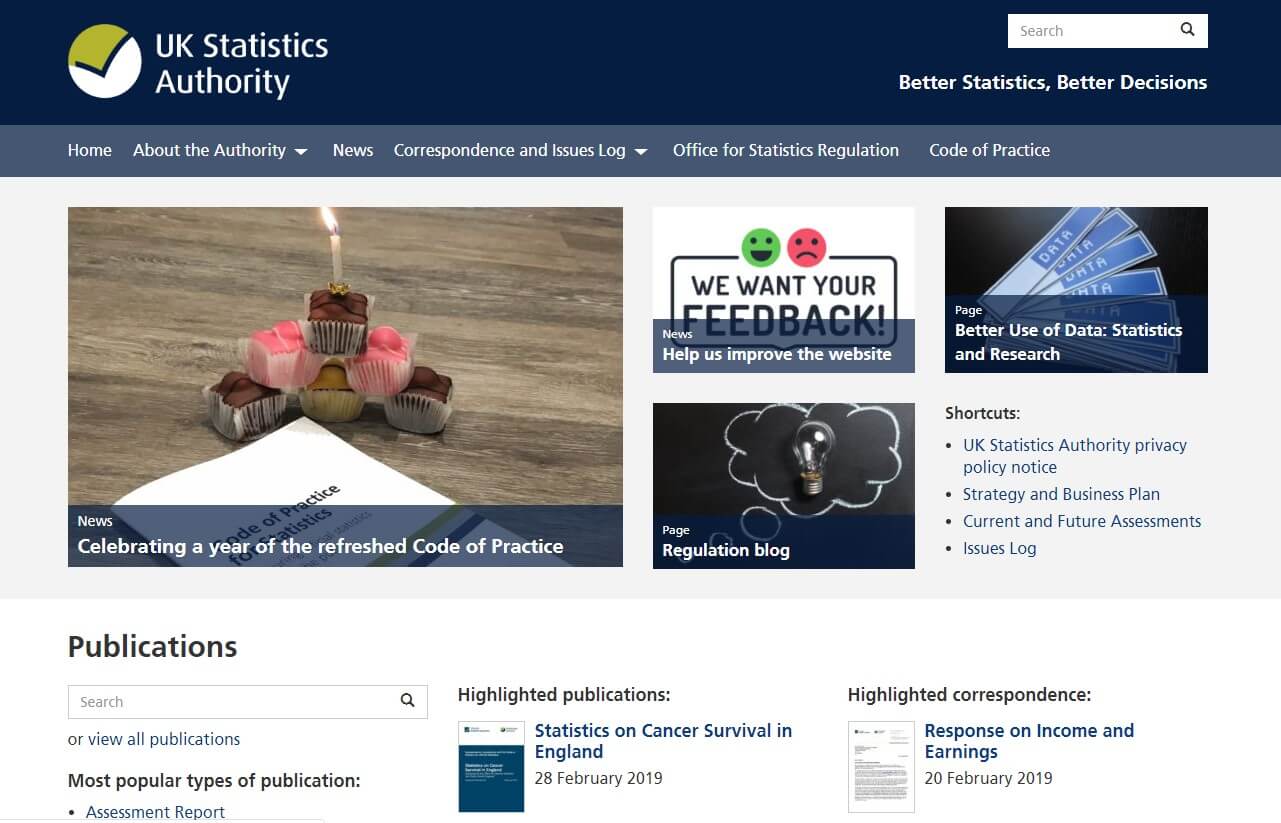Open 'Celebrating a year of the refreshed Code of Practice'

click(x=320, y=546)
